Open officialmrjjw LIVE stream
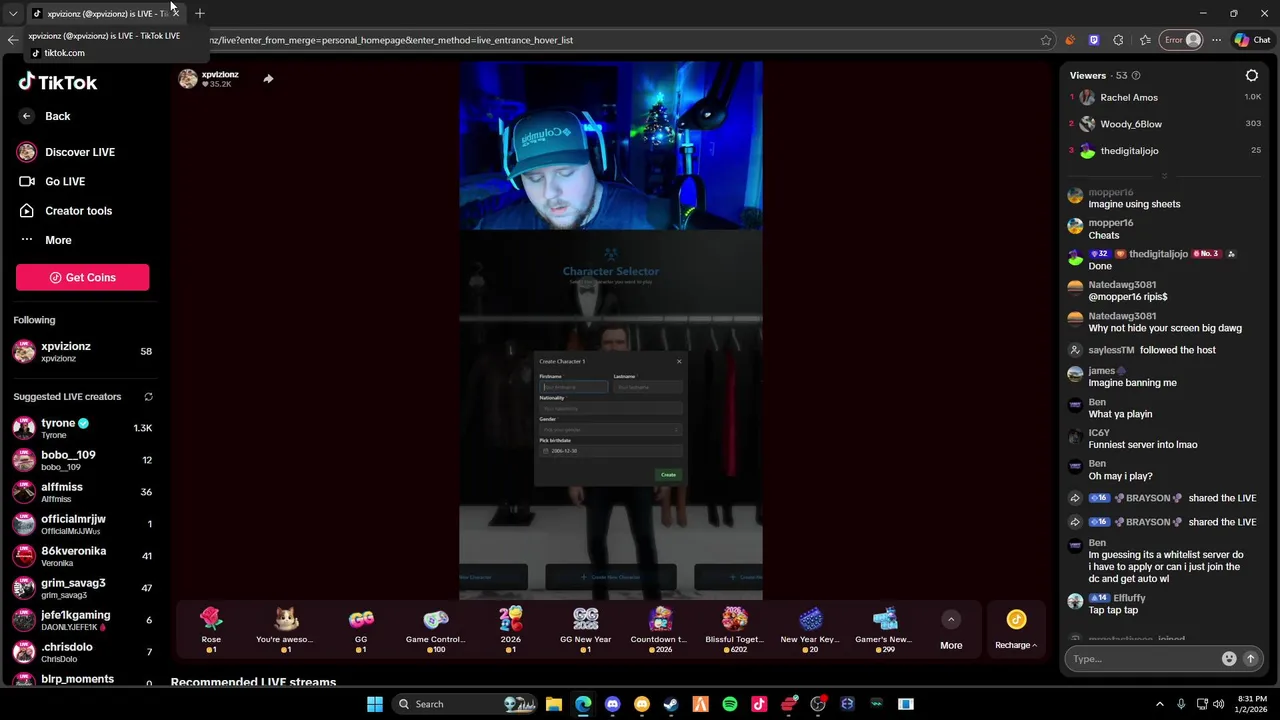The image size is (1280, 720). (82, 524)
